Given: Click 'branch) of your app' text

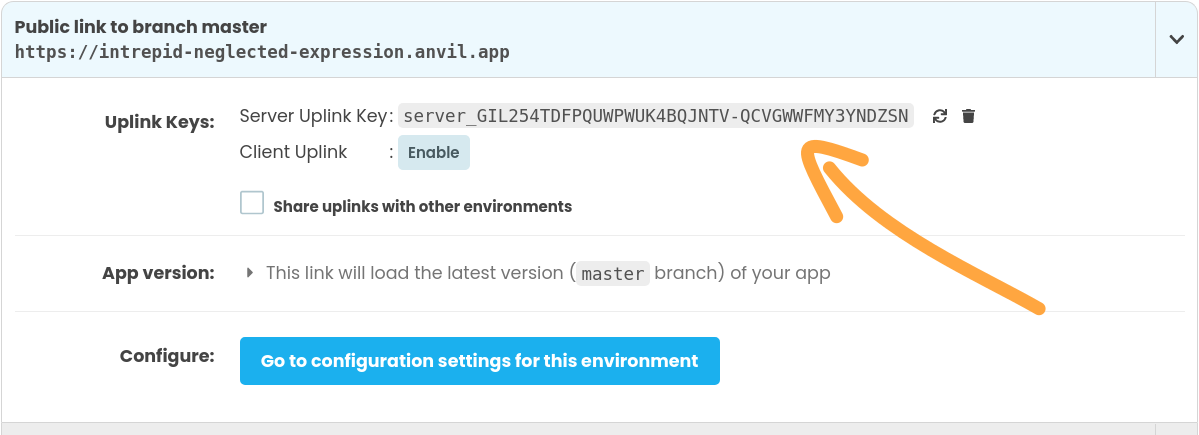Looking at the screenshot, I should [742, 273].
